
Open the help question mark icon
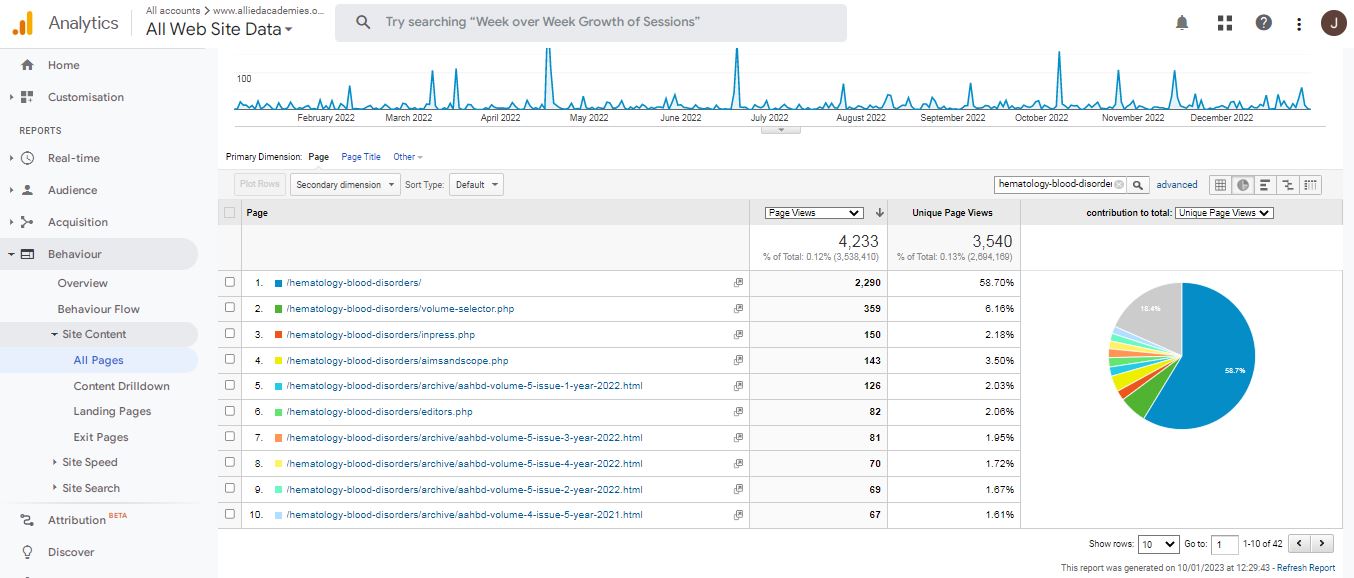(x=1264, y=23)
